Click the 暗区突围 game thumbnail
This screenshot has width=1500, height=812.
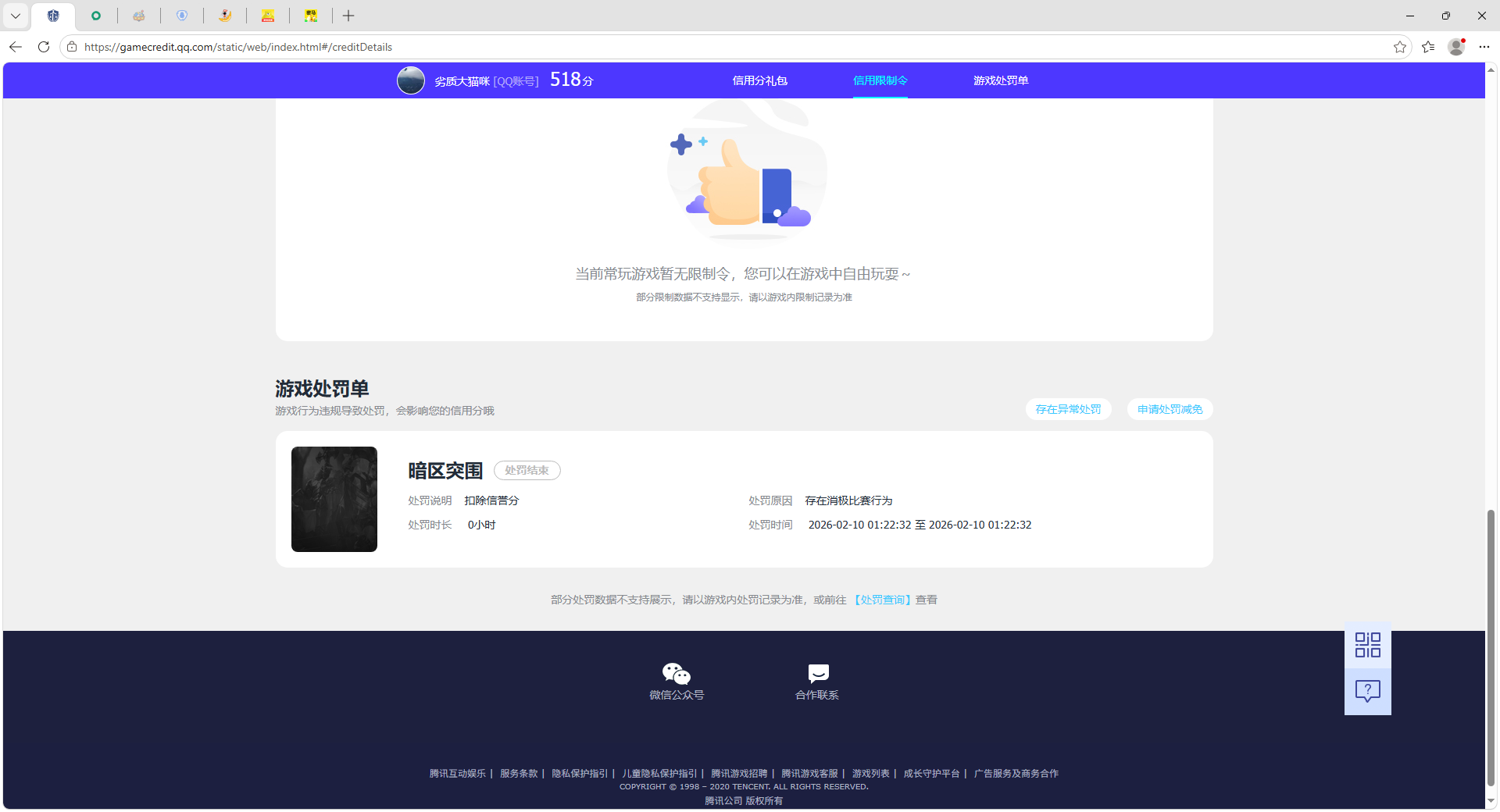click(x=334, y=499)
